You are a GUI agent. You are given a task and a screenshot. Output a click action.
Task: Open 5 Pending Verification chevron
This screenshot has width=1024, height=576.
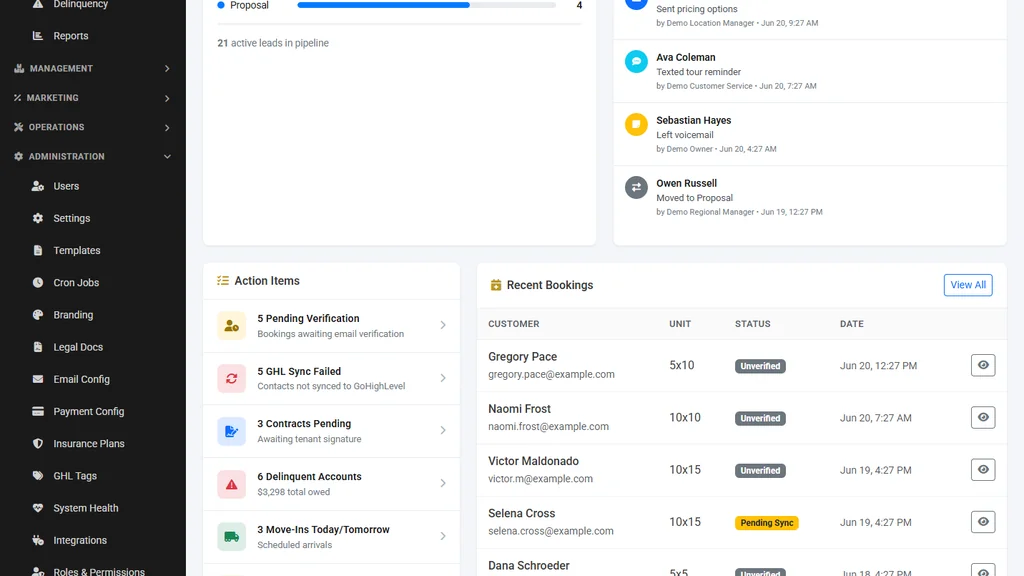[443, 325]
